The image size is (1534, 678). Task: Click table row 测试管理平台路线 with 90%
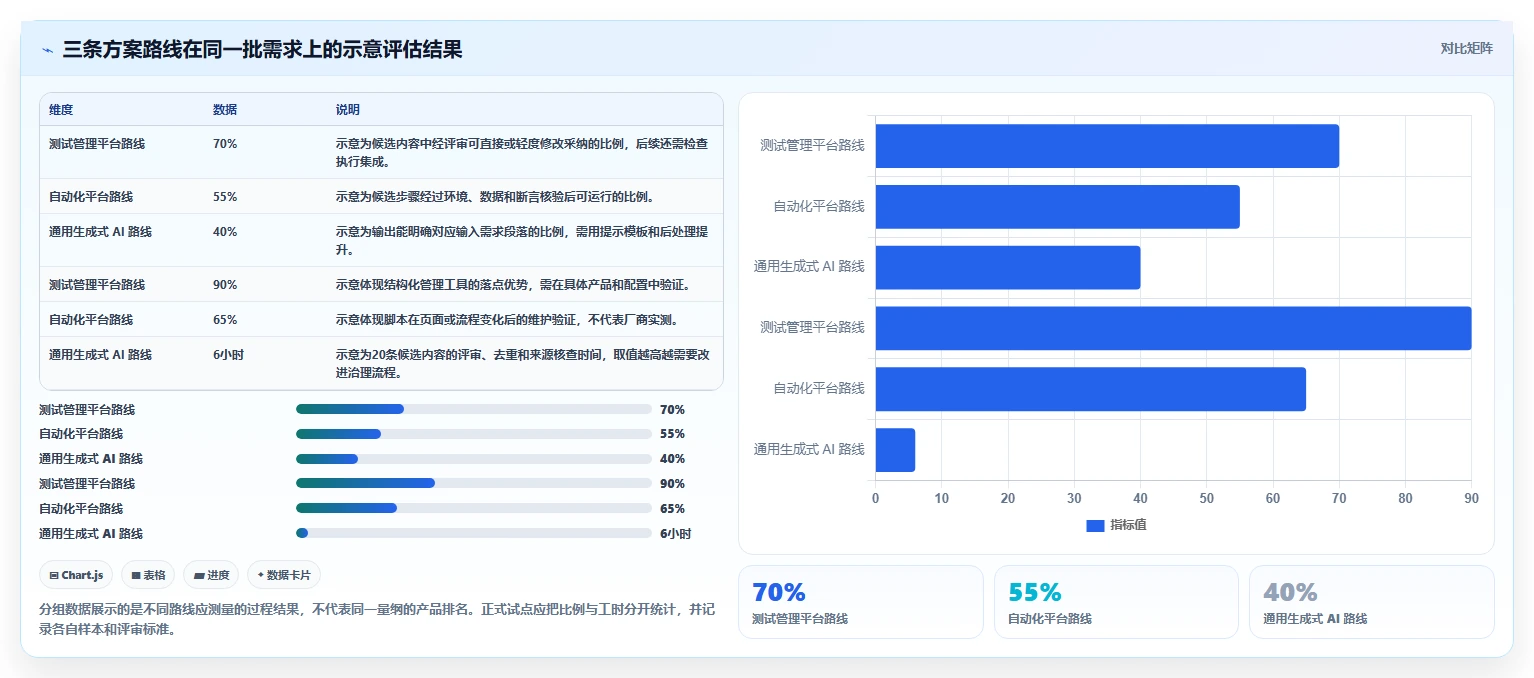coord(381,284)
